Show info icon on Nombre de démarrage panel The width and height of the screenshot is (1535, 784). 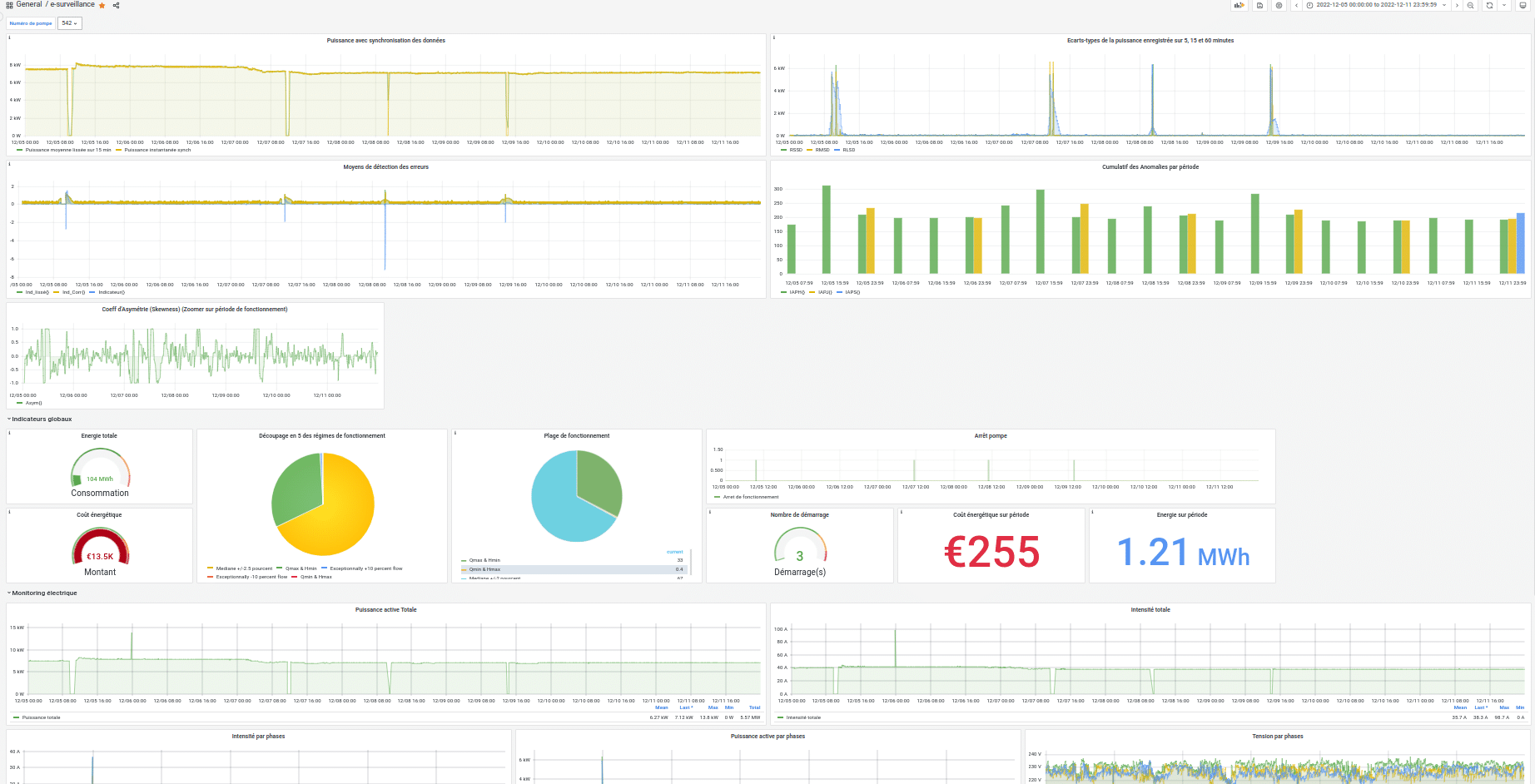click(x=710, y=512)
